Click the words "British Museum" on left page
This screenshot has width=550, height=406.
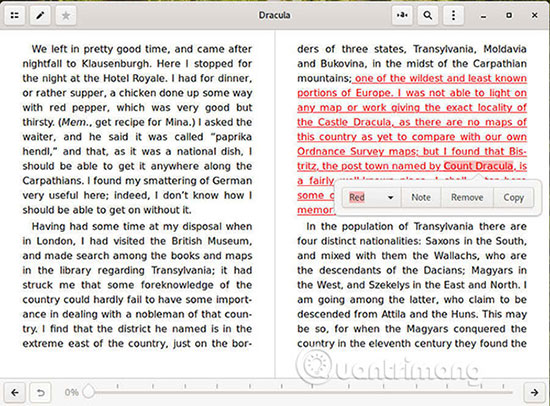[211, 241]
